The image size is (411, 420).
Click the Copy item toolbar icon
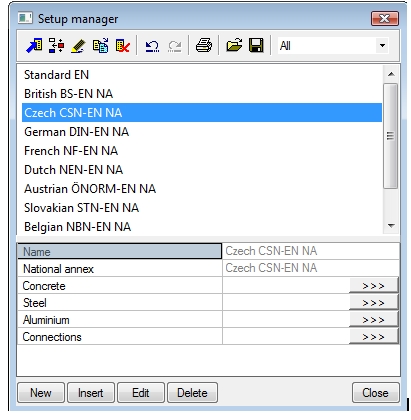pos(100,45)
